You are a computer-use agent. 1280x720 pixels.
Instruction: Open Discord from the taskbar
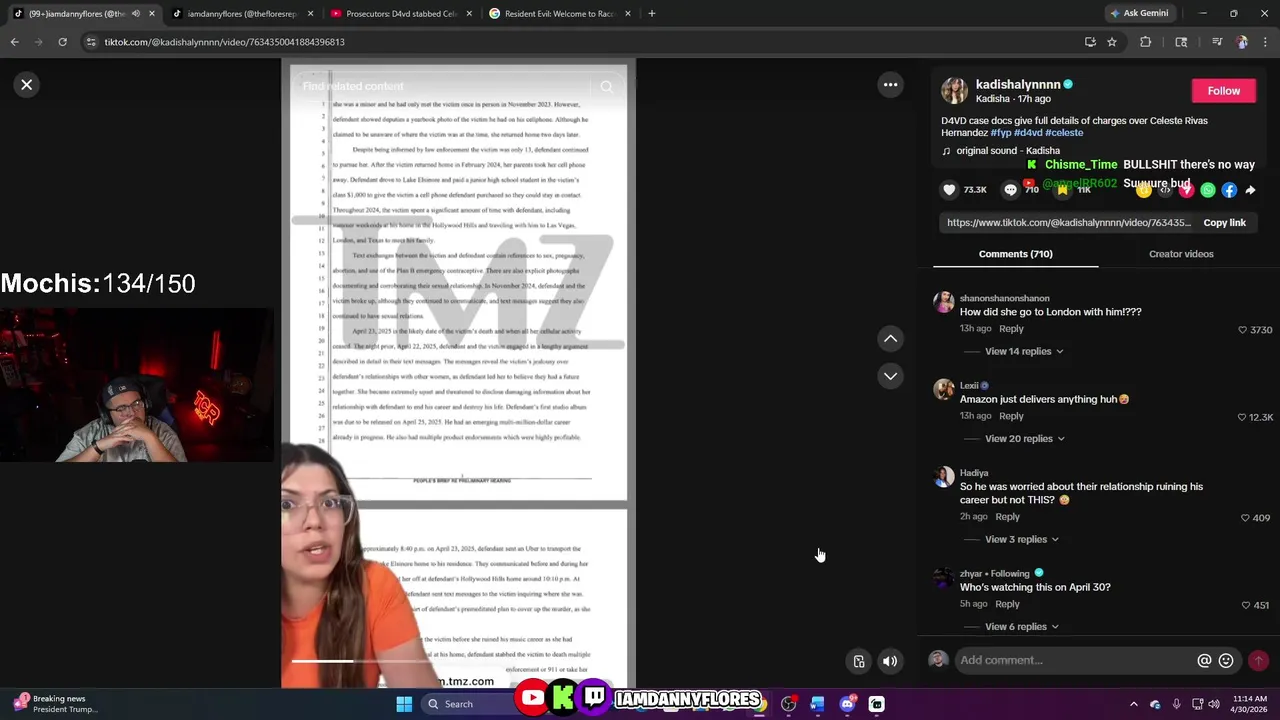click(847, 704)
